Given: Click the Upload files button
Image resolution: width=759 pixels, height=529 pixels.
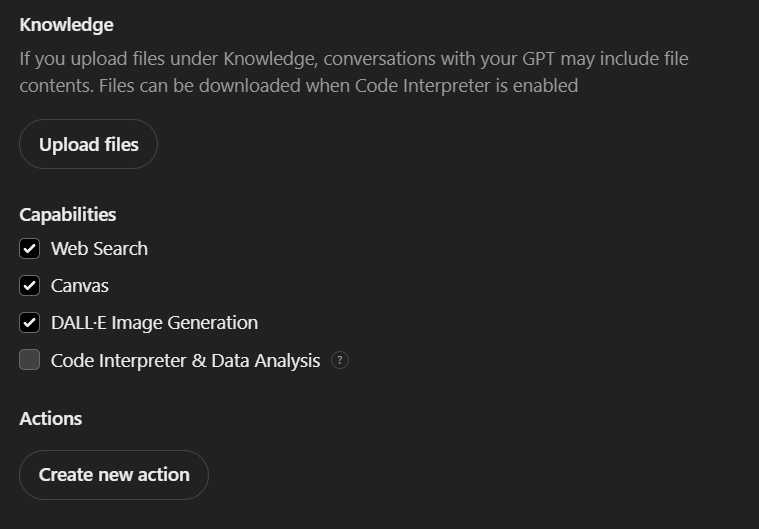Looking at the screenshot, I should pos(89,144).
